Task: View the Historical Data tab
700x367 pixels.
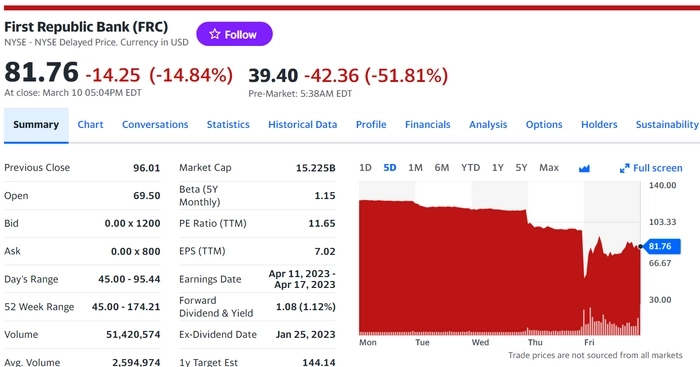Action: [x=302, y=125]
